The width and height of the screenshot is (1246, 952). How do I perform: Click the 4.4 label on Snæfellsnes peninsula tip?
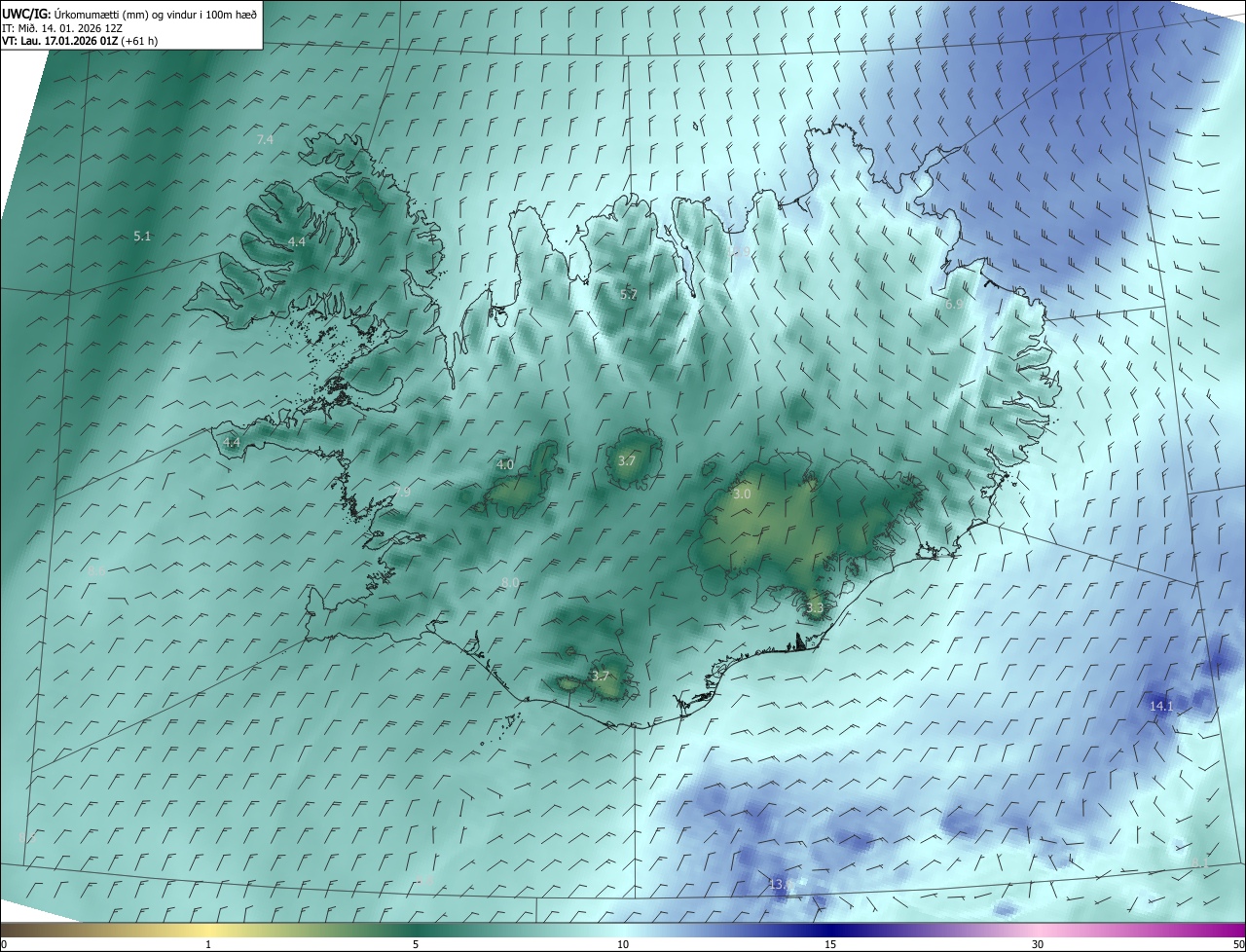[232, 442]
